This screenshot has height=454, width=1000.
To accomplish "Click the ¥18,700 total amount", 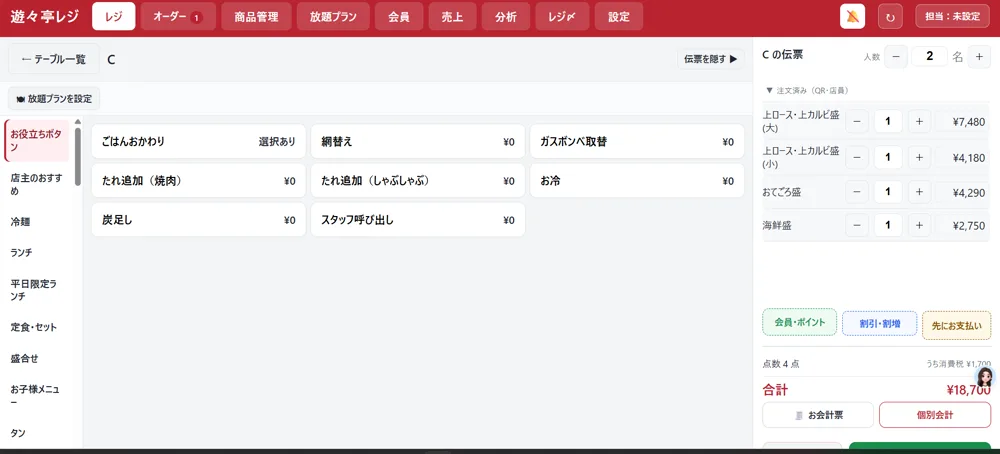I will tap(968, 390).
